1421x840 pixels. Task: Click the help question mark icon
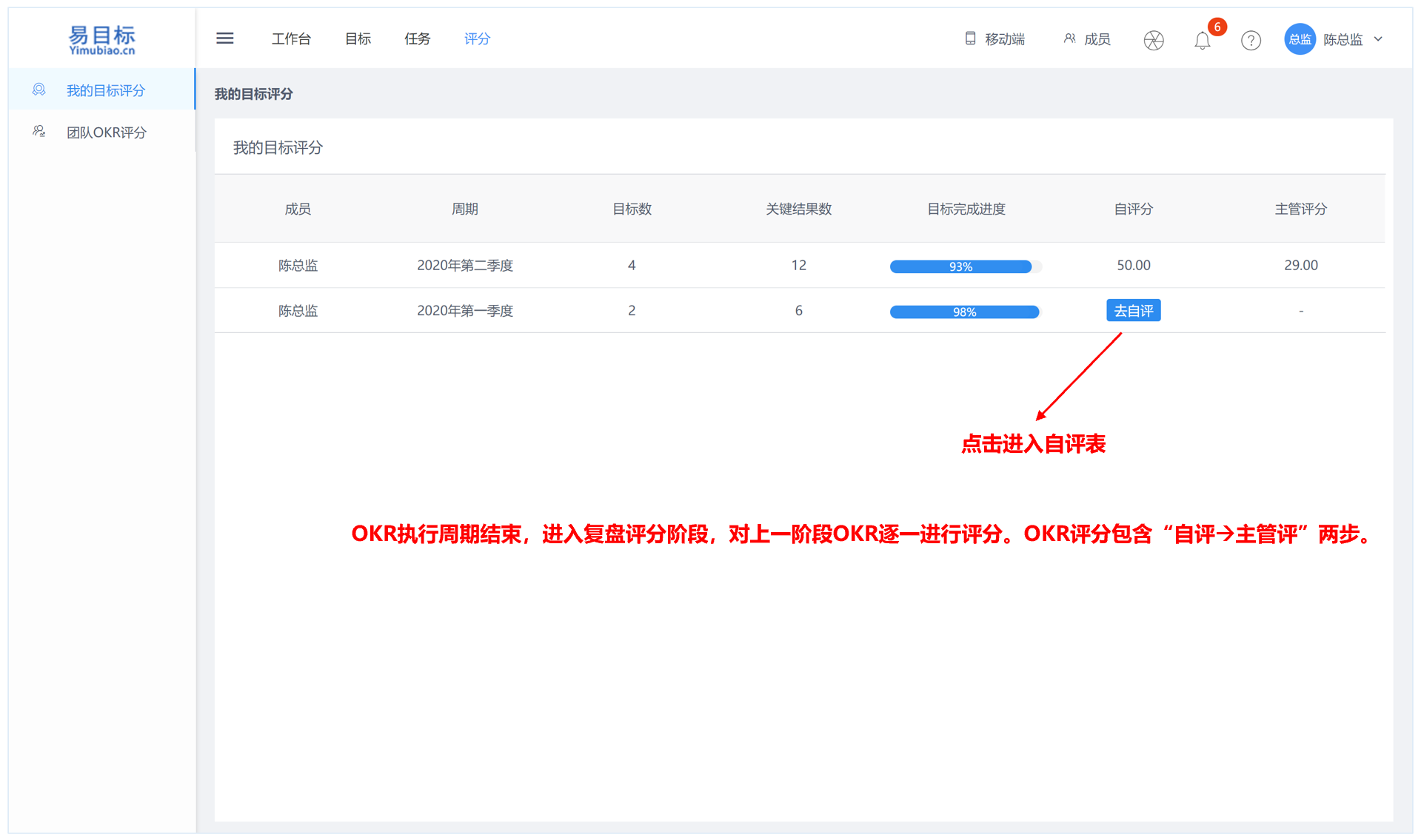(1251, 40)
